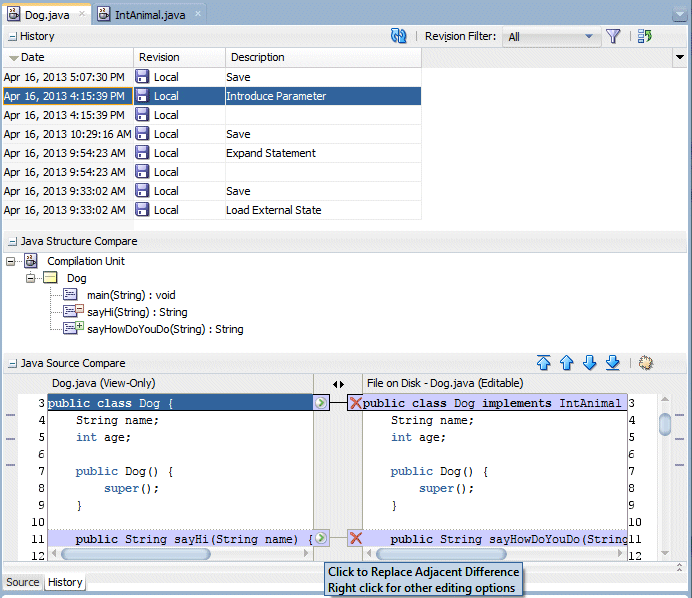This screenshot has height=598, width=692.
Task: Select sayHowDoYouDo(String) : String tree item
Action: tap(165, 329)
